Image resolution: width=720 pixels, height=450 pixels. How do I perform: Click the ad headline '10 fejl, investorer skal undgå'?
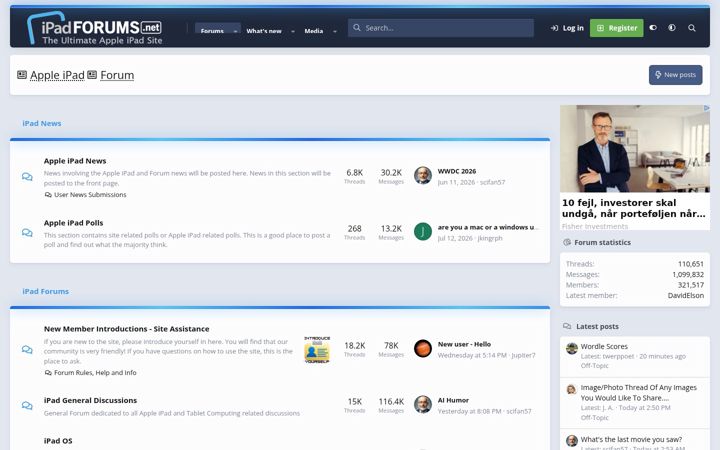point(634,208)
